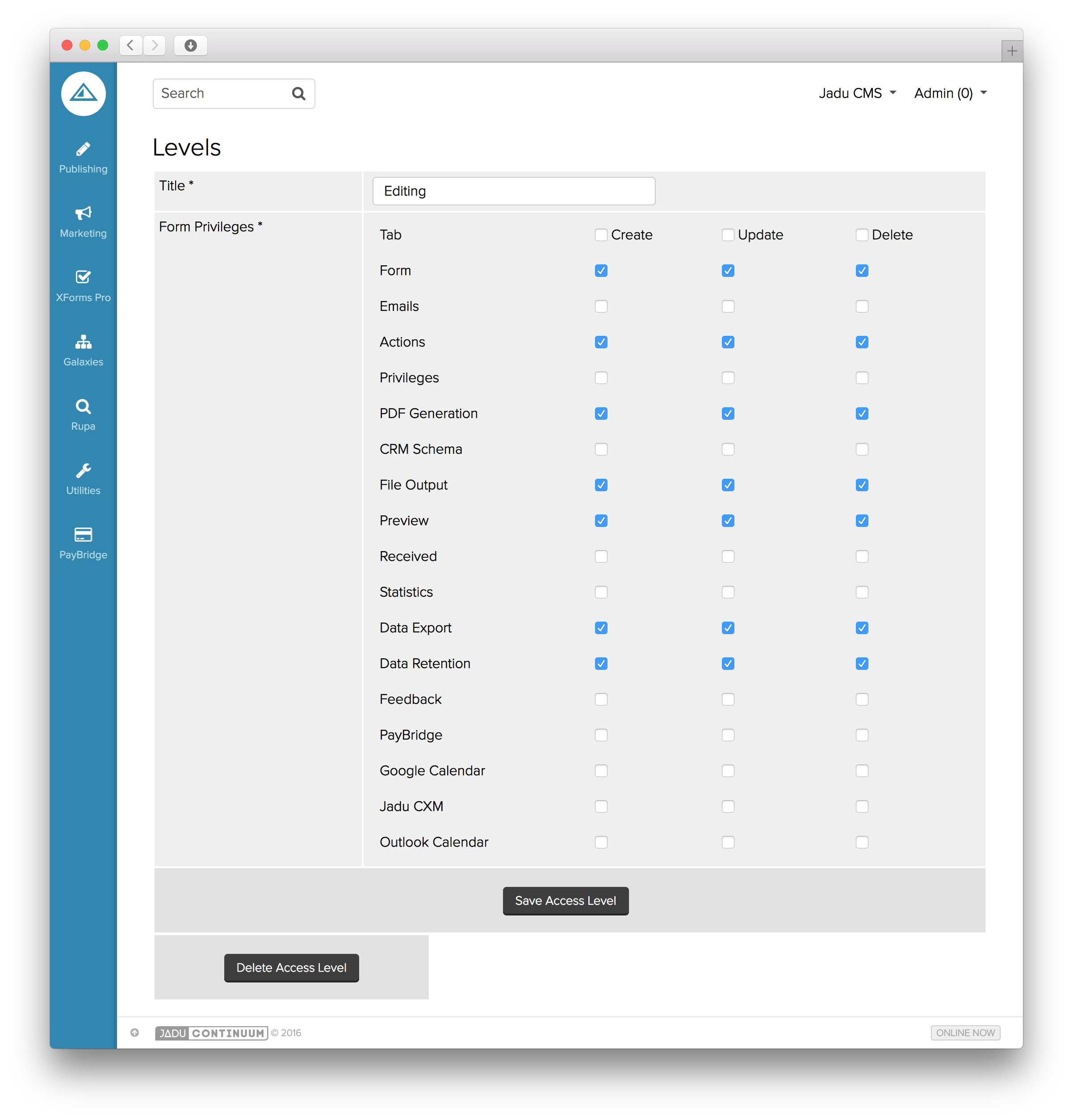This screenshot has height=1120, width=1073.
Task: Click the Jadu triangle logo icon
Action: pyautogui.click(x=84, y=93)
